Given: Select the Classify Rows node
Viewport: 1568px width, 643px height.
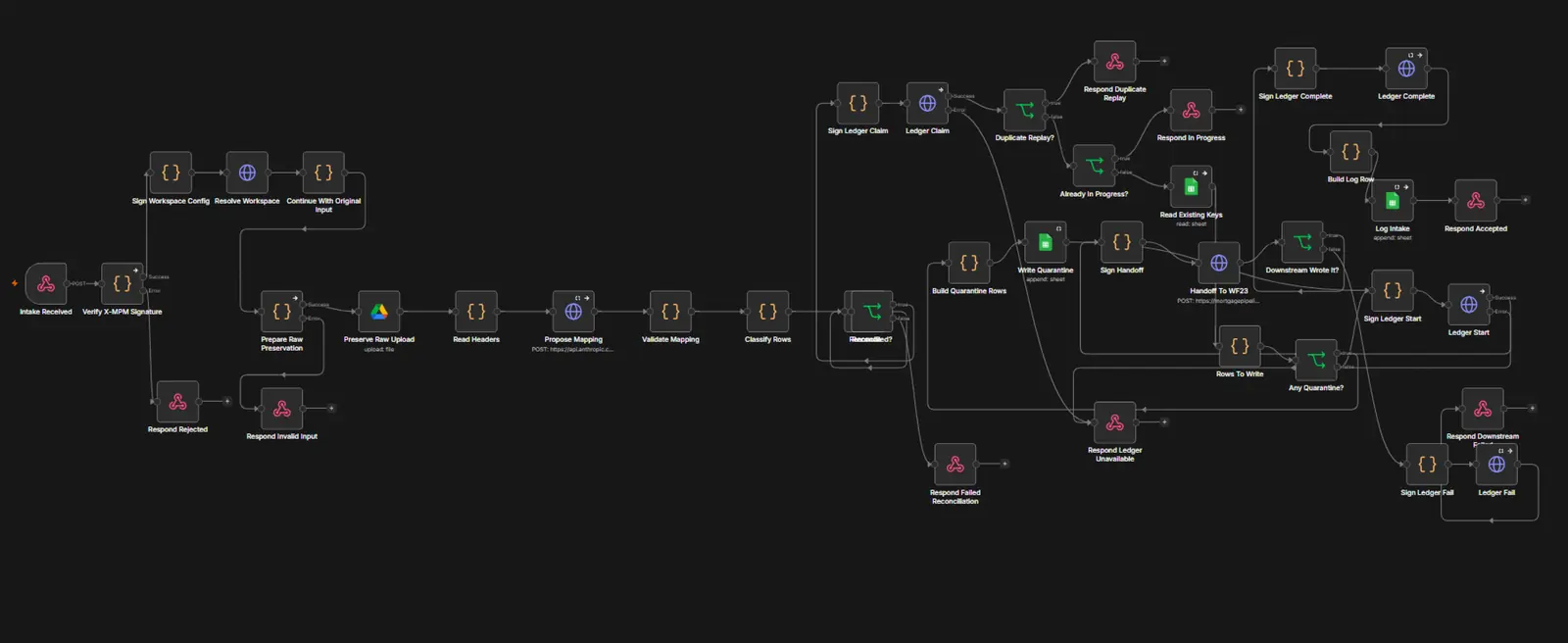Looking at the screenshot, I should (x=767, y=311).
